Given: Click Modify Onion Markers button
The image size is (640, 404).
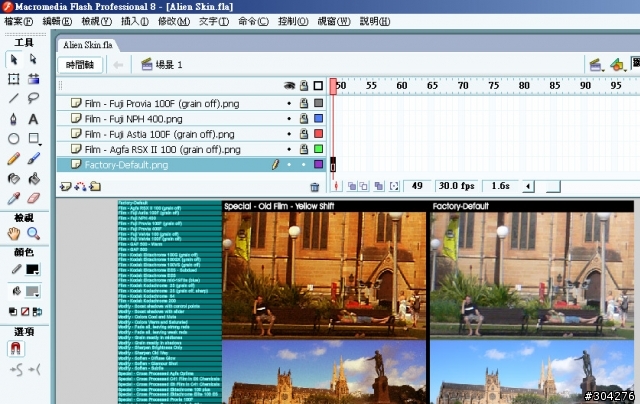Looking at the screenshot, I should [x=394, y=186].
